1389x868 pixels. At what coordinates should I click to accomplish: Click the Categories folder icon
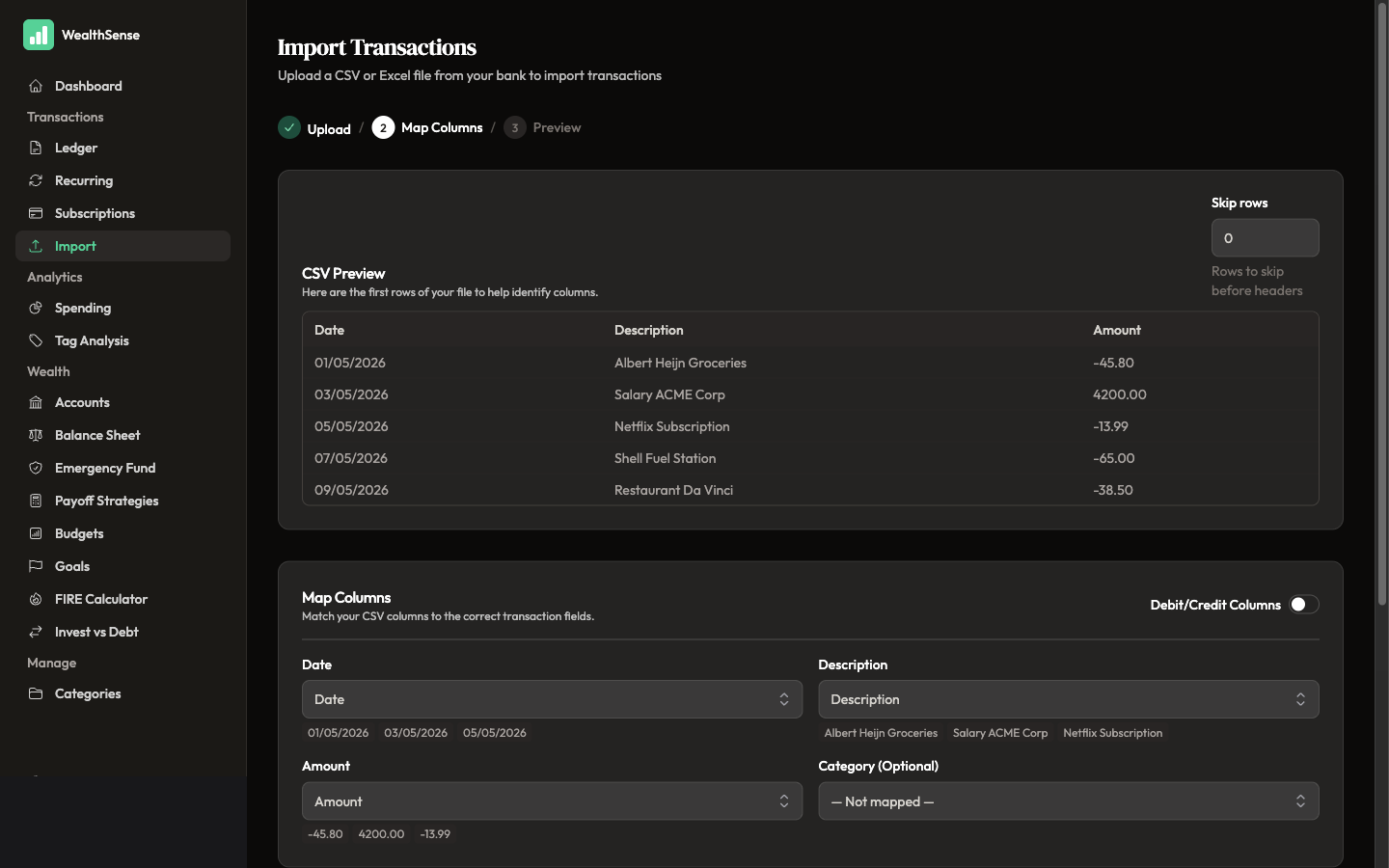click(x=36, y=693)
